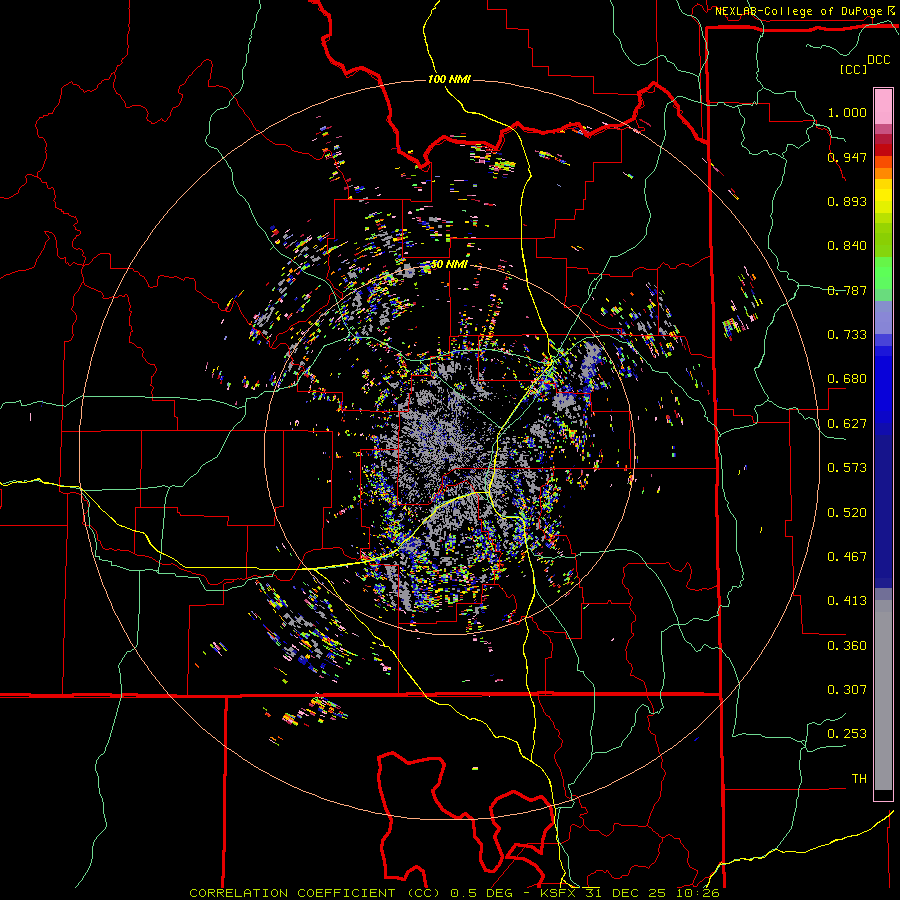The height and width of the screenshot is (900, 900).
Task: Click the 100 NMI range ring label
Action: pos(449,79)
